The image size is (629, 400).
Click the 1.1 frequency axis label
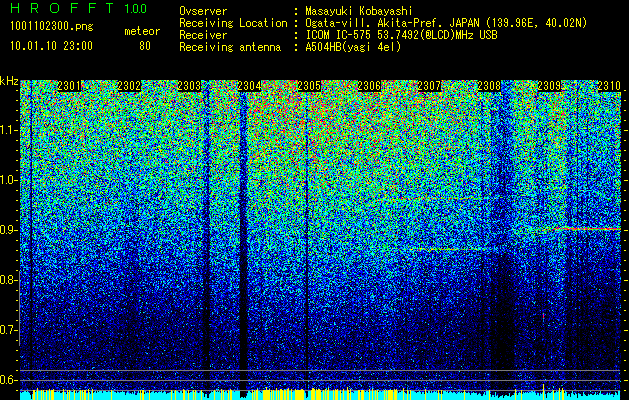(x=9, y=130)
